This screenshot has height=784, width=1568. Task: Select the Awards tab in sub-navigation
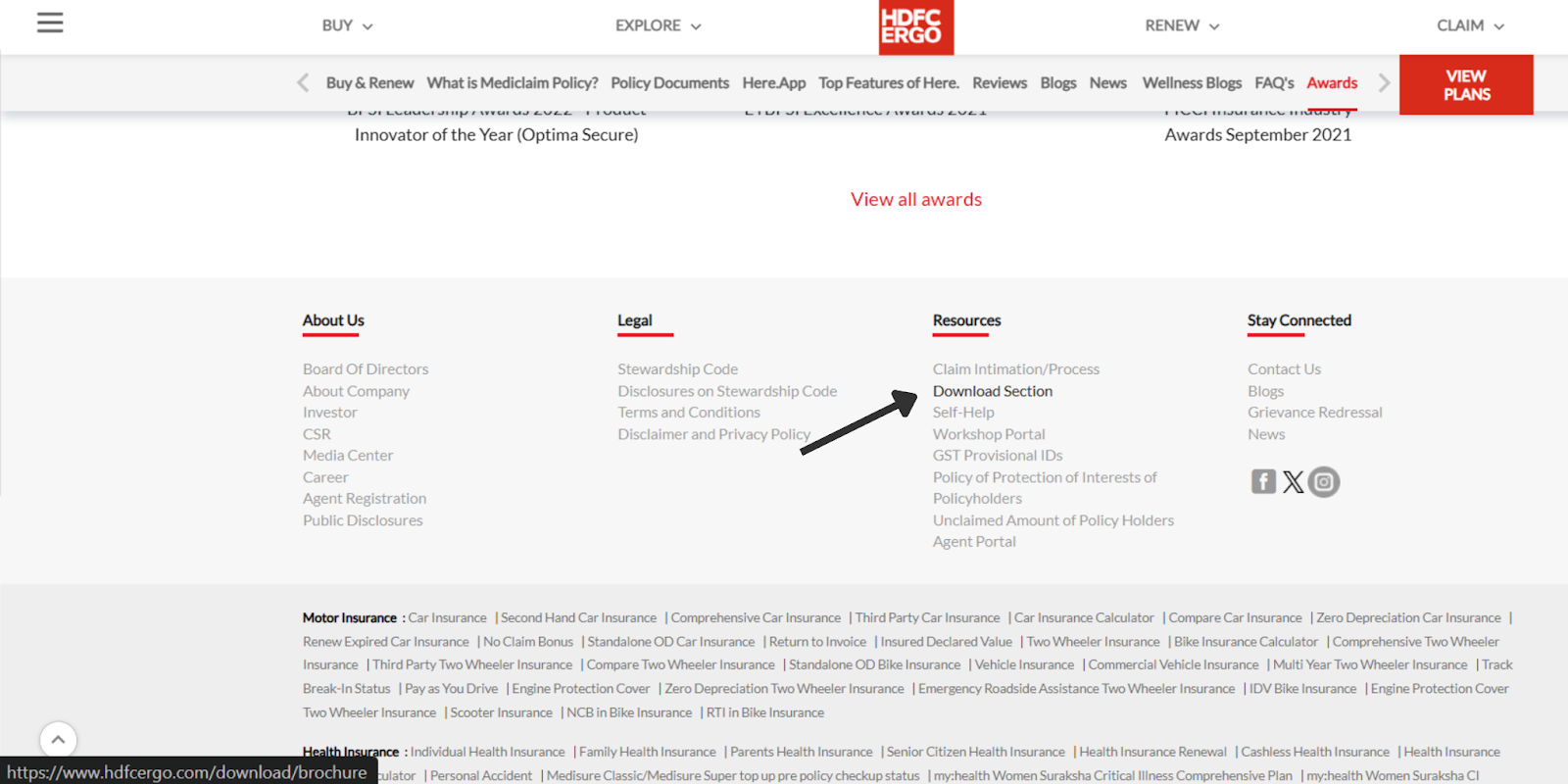pos(1332,83)
